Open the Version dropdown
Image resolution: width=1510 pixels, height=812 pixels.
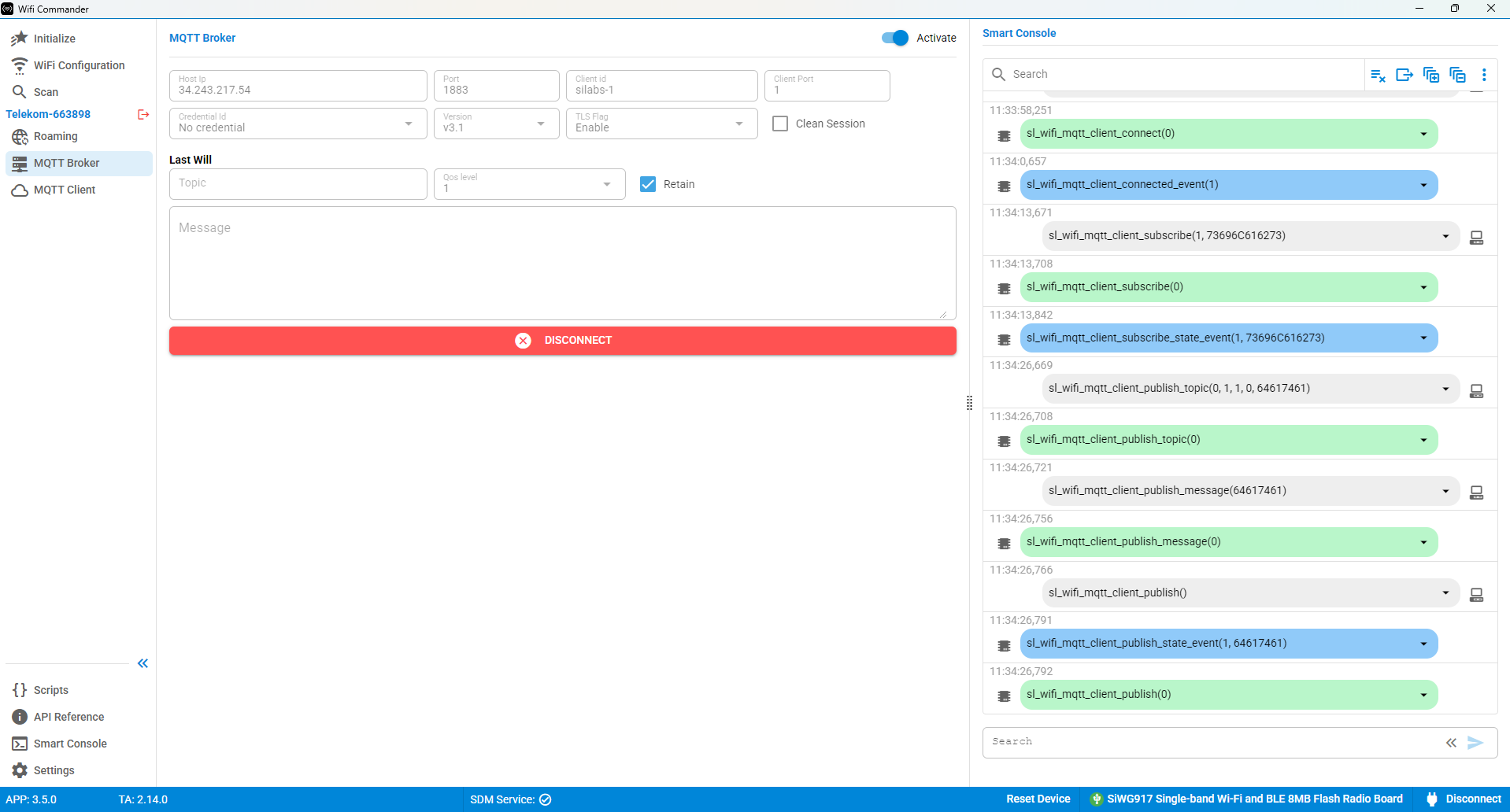497,124
